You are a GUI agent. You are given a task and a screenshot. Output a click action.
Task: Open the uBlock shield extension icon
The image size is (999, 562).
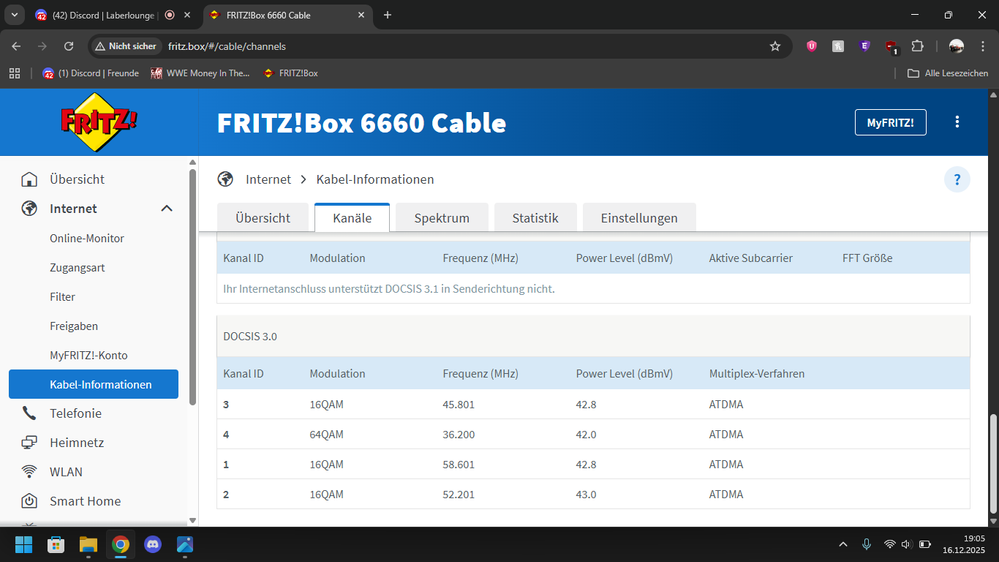click(x=811, y=46)
